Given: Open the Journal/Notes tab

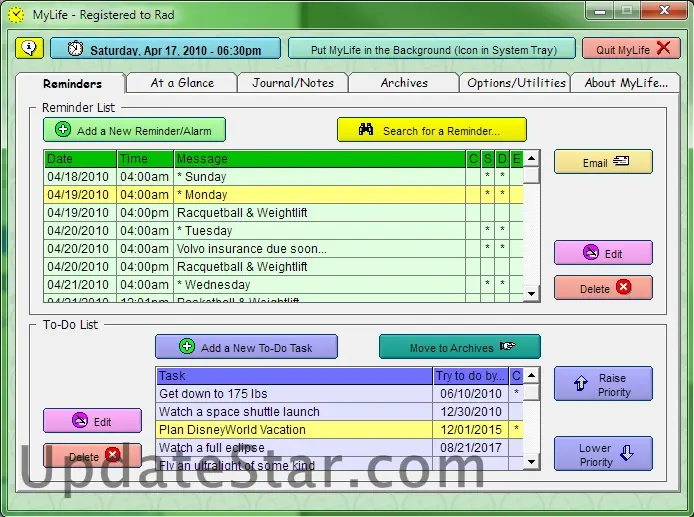Looking at the screenshot, I should click(x=293, y=83).
